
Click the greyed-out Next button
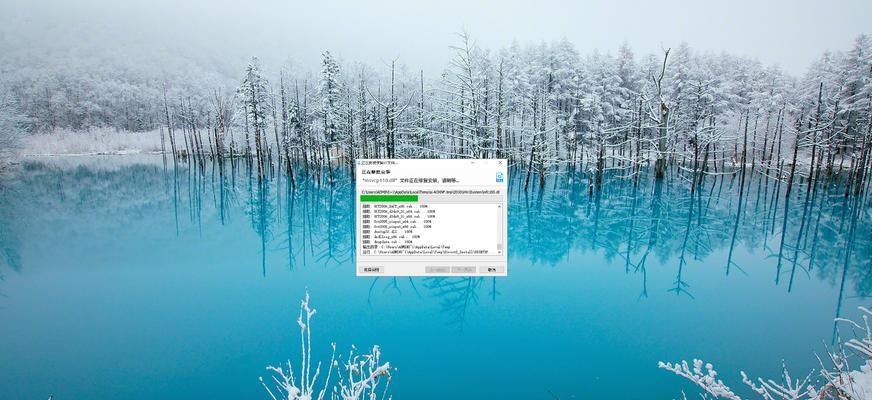pyautogui.click(x=463, y=269)
